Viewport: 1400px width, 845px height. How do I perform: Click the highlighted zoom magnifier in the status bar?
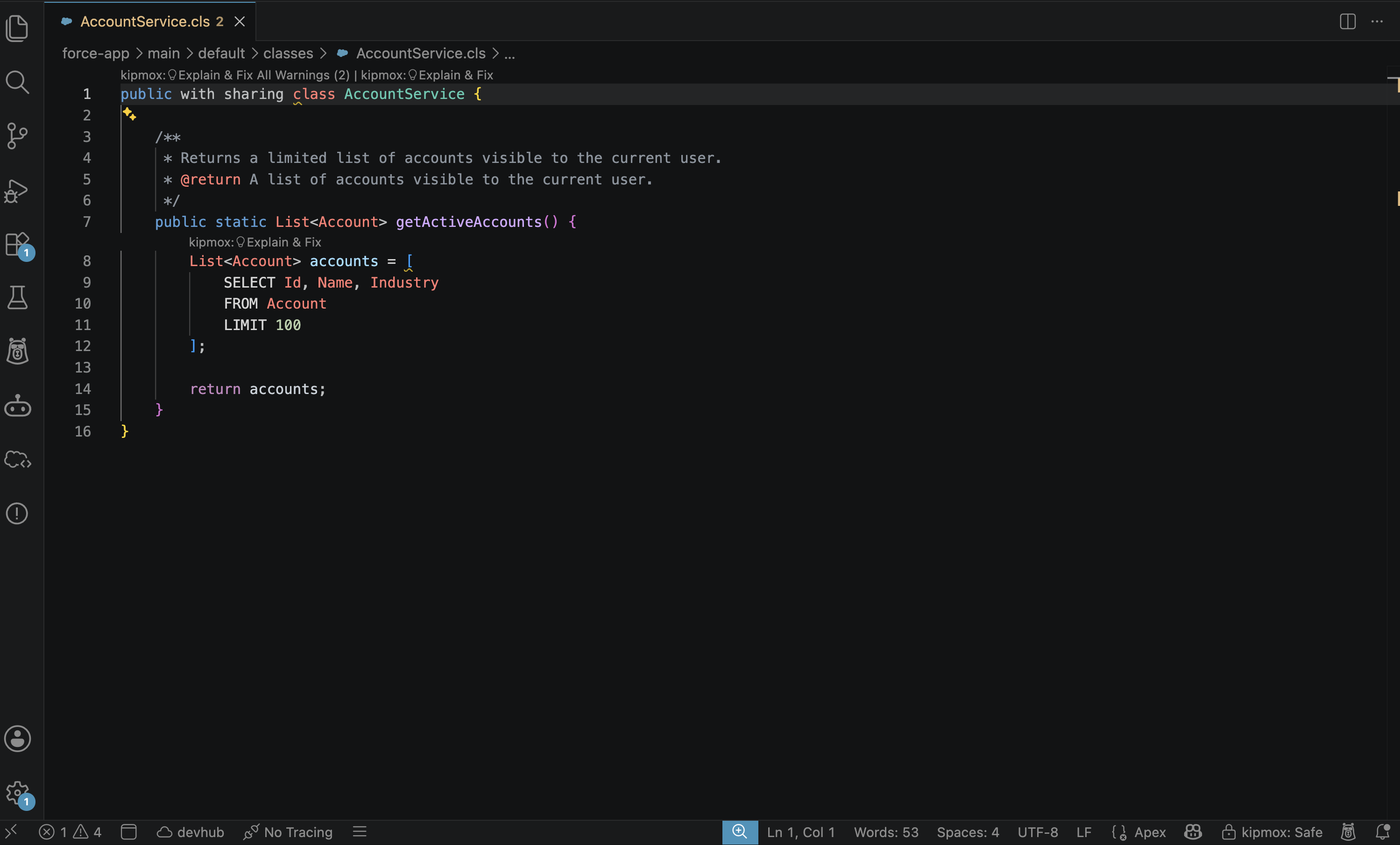[x=740, y=832]
